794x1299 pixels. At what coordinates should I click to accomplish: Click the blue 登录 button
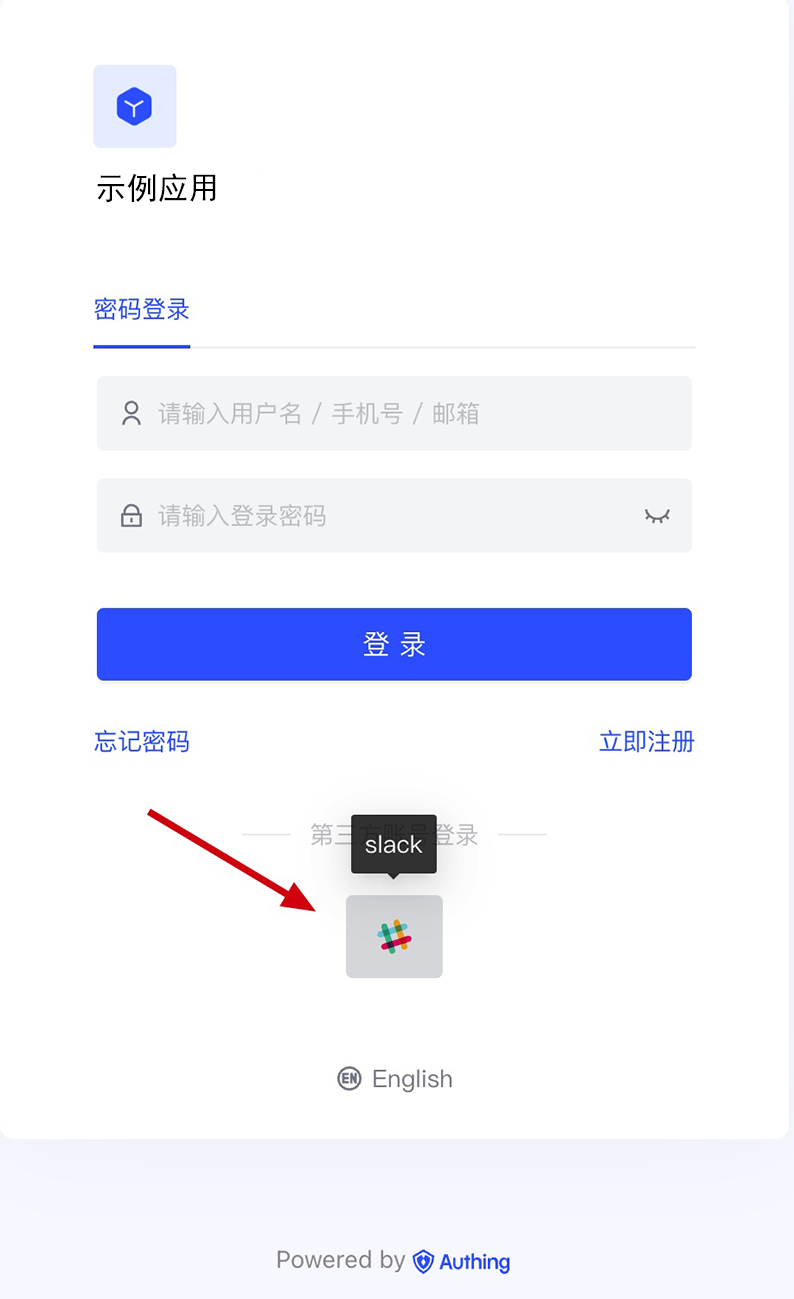[x=394, y=644]
